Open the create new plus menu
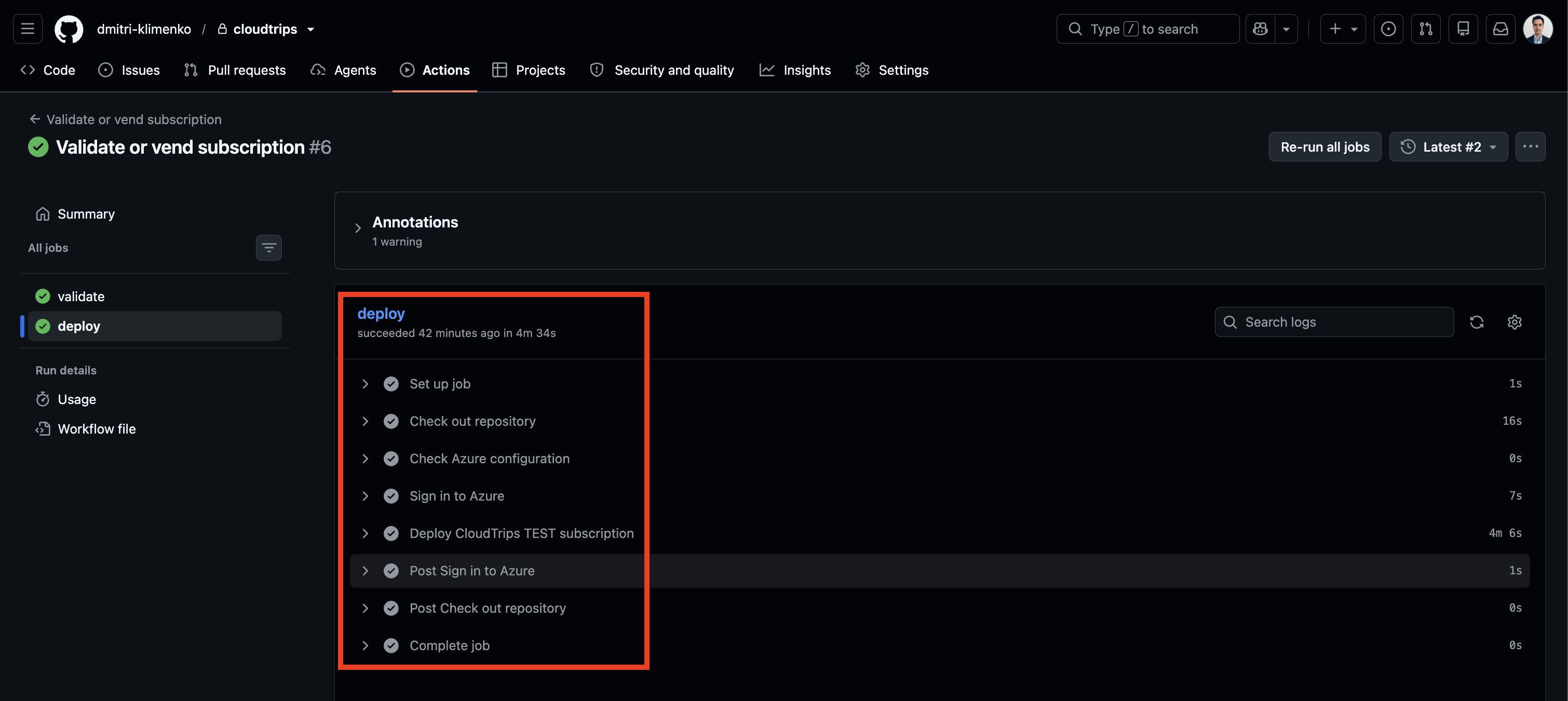1568x701 pixels. (1343, 29)
